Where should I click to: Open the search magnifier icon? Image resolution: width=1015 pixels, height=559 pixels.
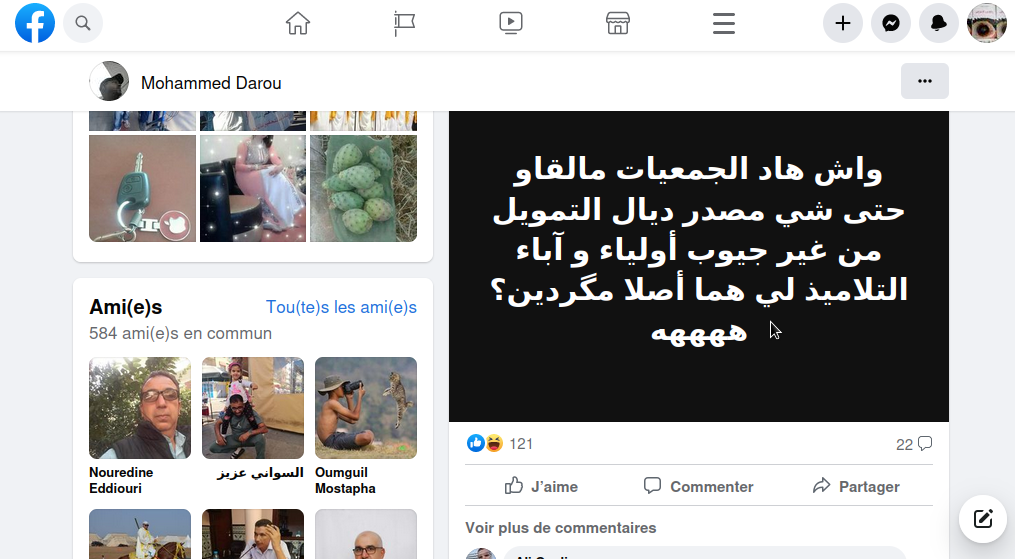(83, 23)
